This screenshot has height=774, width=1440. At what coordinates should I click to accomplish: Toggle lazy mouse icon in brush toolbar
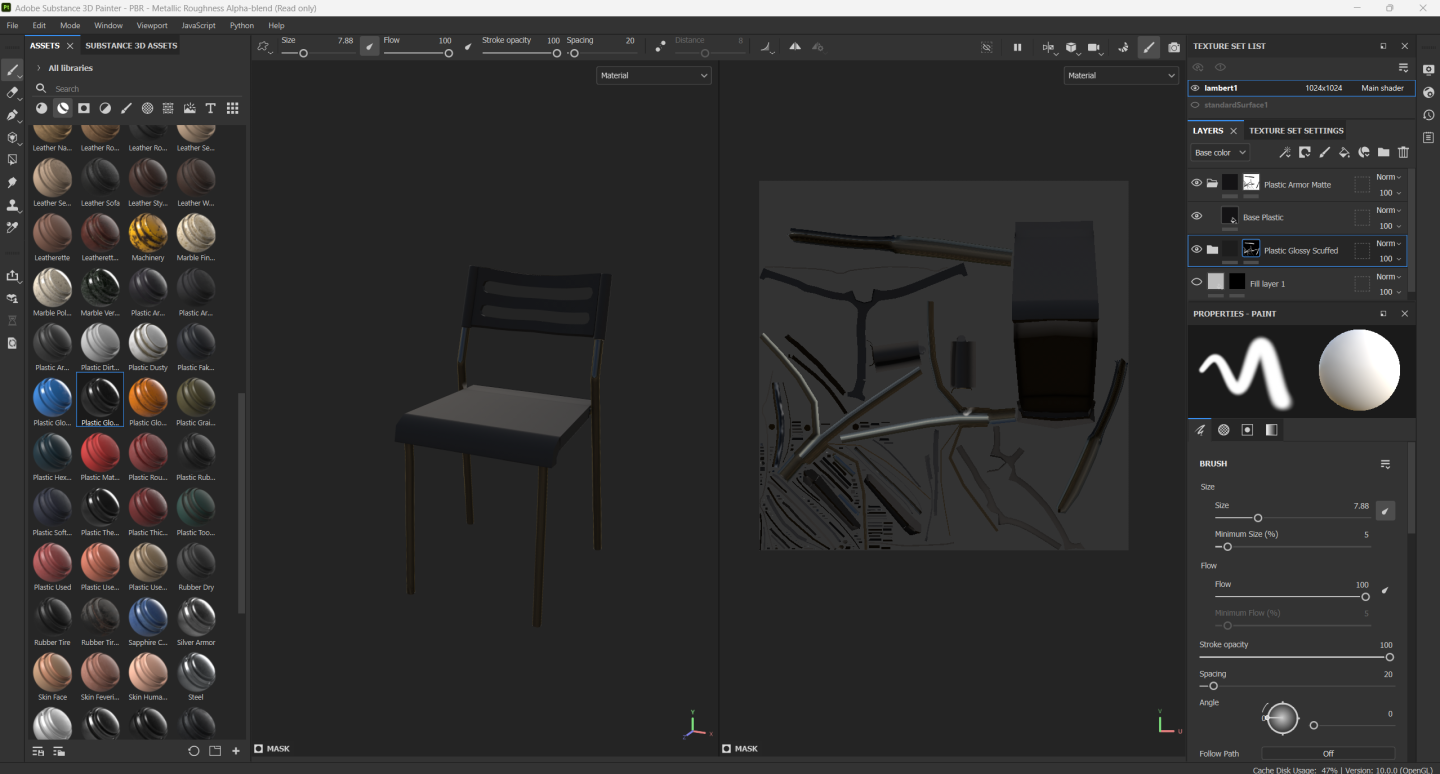(x=660, y=46)
